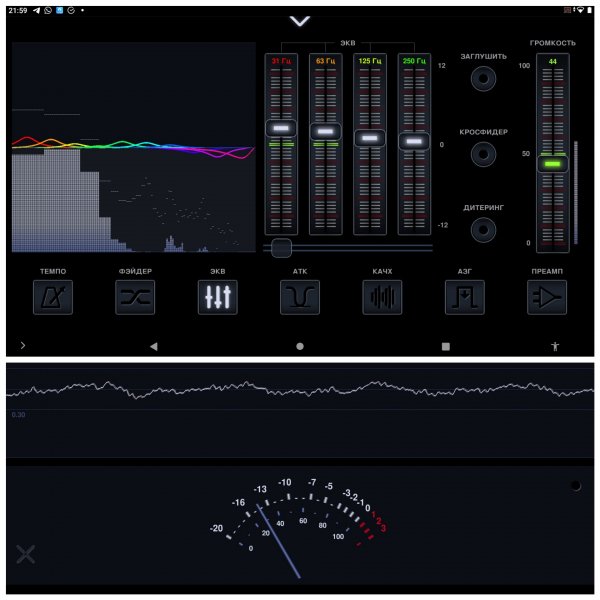Image resolution: width=600 pixels, height=600 pixels.
Task: Toggle the ДИТЕРИНГ knob
Action: [x=483, y=230]
